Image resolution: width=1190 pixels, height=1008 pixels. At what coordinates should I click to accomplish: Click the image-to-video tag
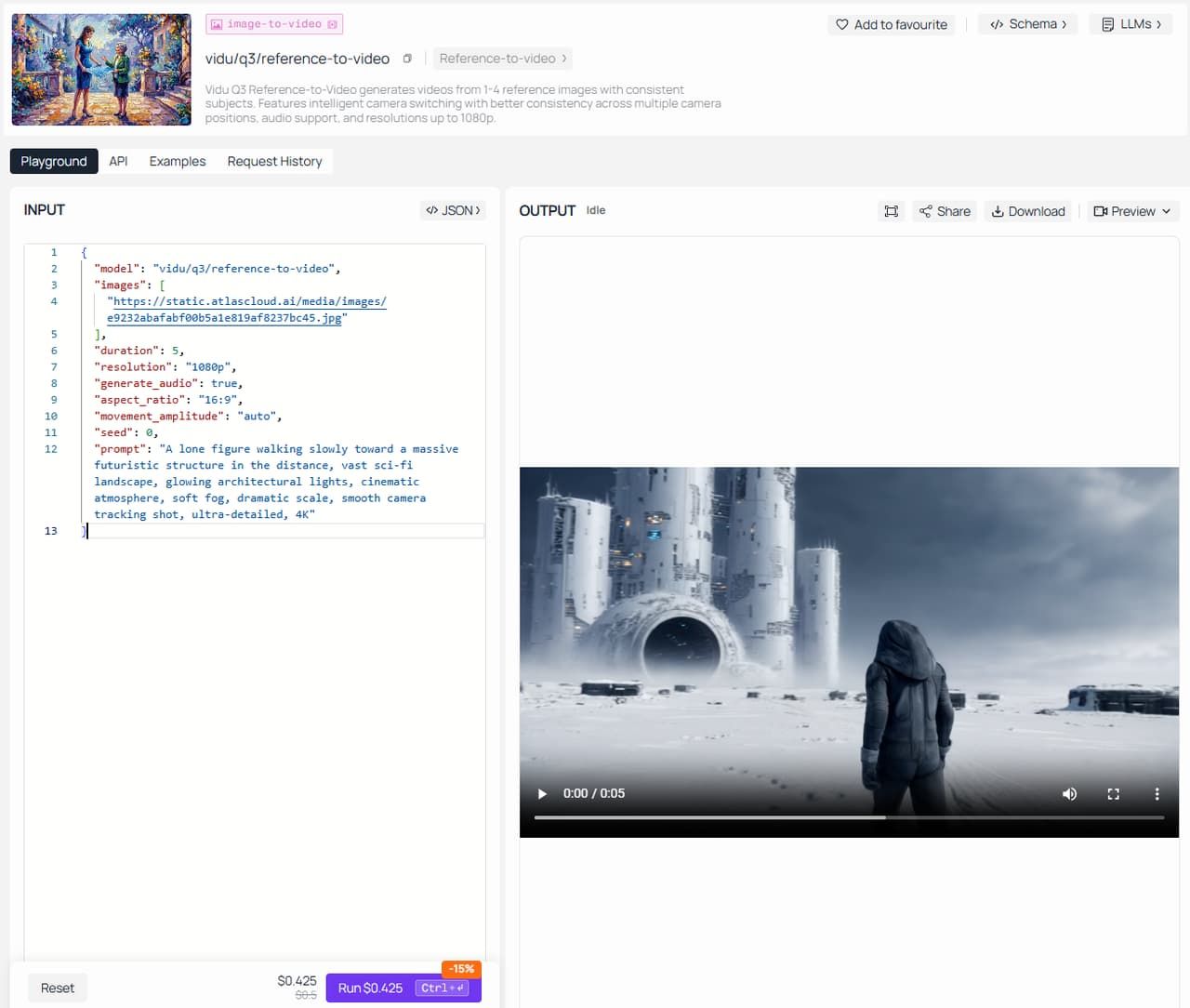click(274, 24)
